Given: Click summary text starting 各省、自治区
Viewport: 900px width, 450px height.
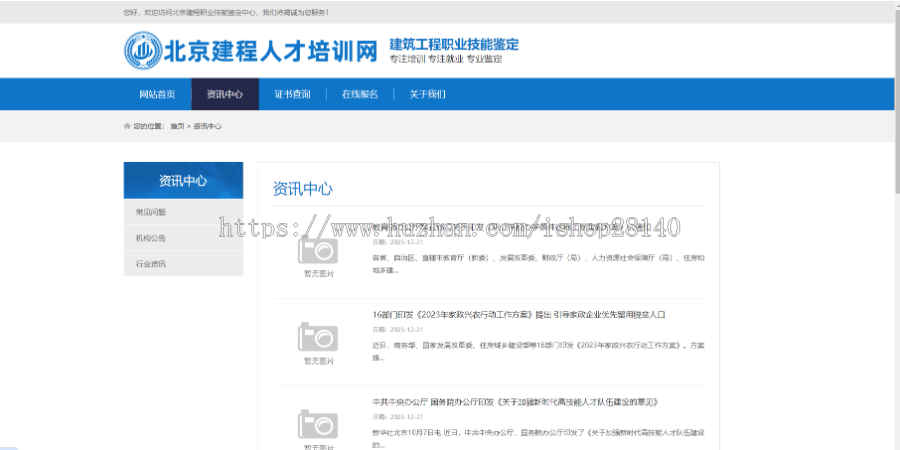Looking at the screenshot, I should pyautogui.click(x=538, y=264).
